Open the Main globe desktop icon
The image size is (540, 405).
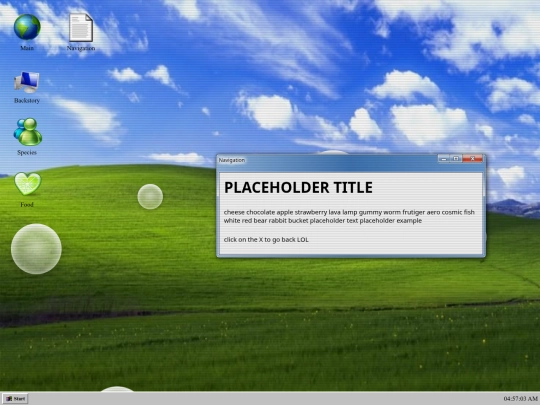point(27,27)
